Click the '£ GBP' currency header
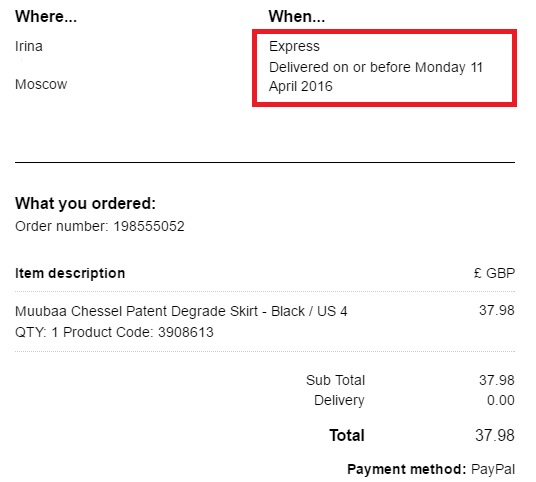Viewport: 536px width, 482px height. click(x=494, y=273)
